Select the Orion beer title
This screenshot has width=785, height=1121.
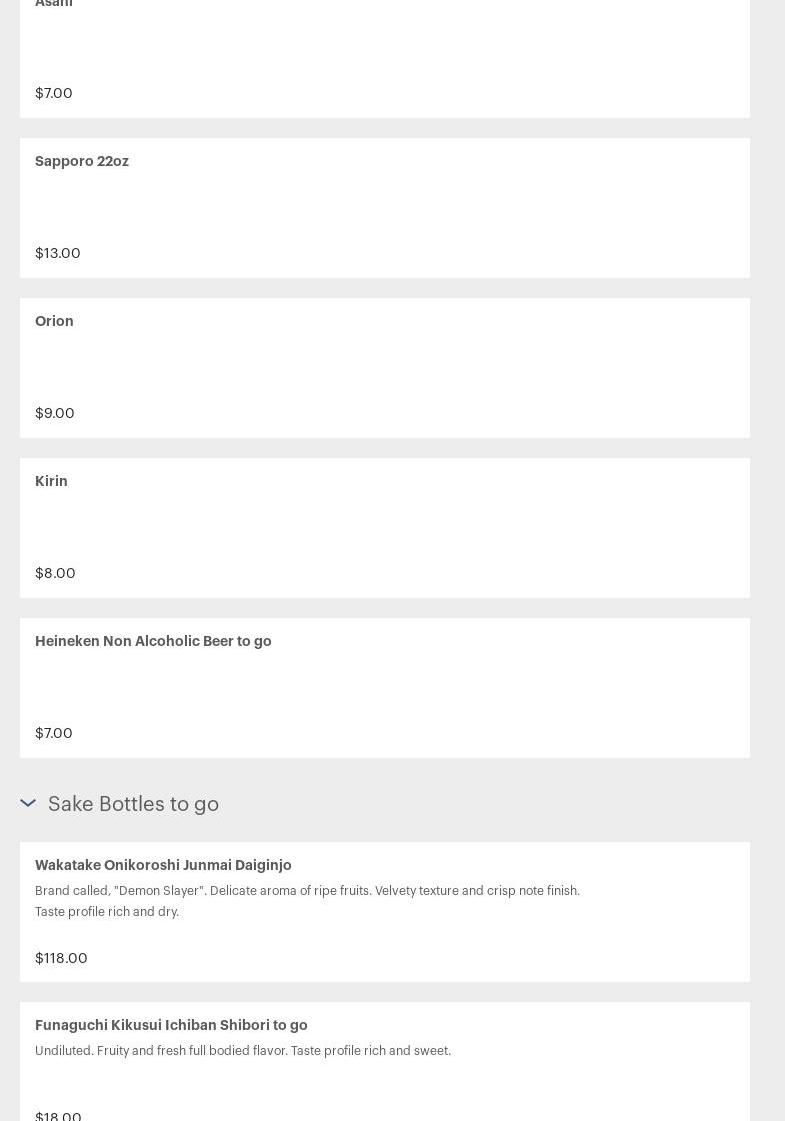(x=54, y=321)
